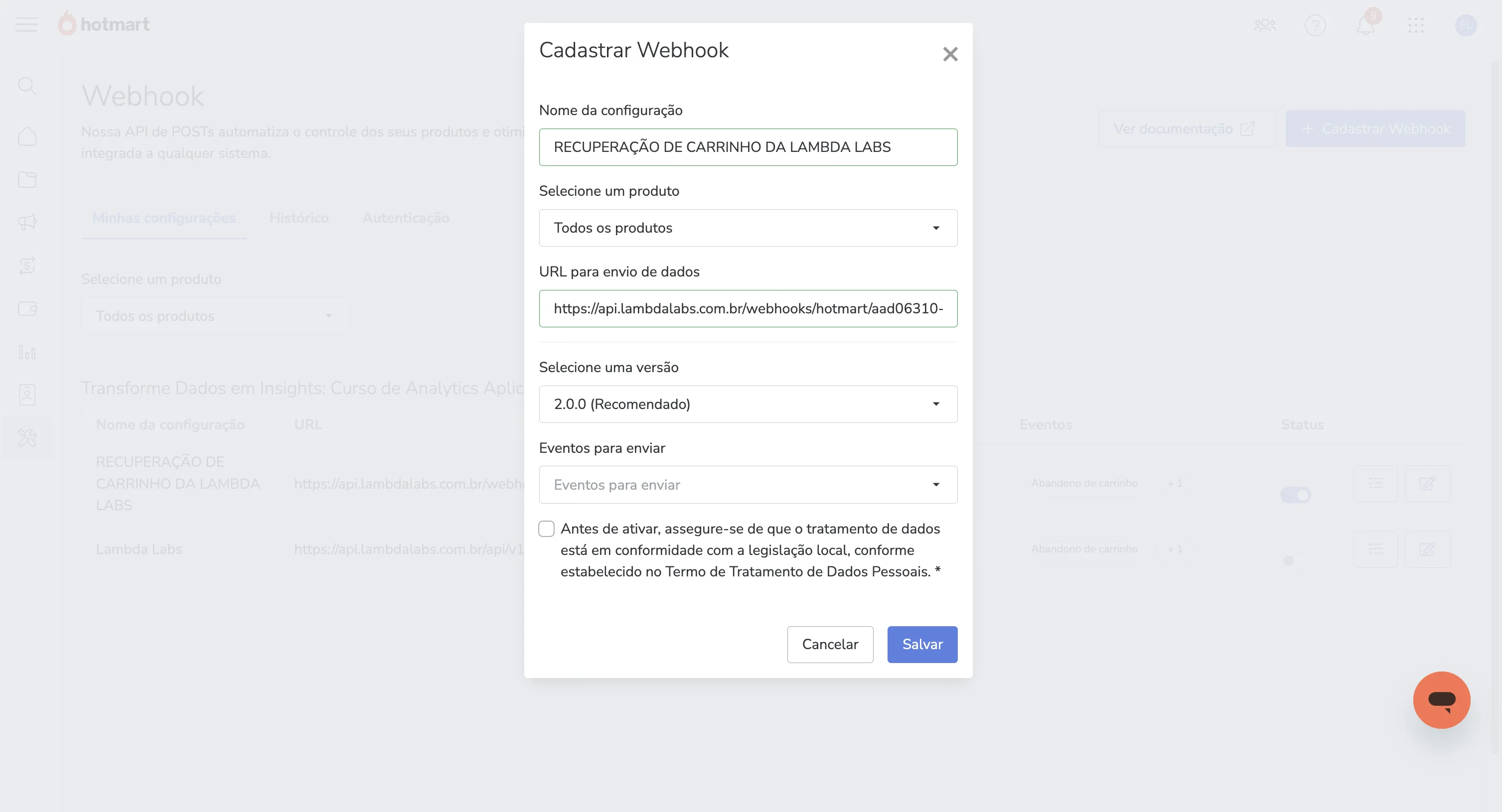Open notifications bell with badge 9
This screenshot has width=1502, height=812.
point(1365,25)
